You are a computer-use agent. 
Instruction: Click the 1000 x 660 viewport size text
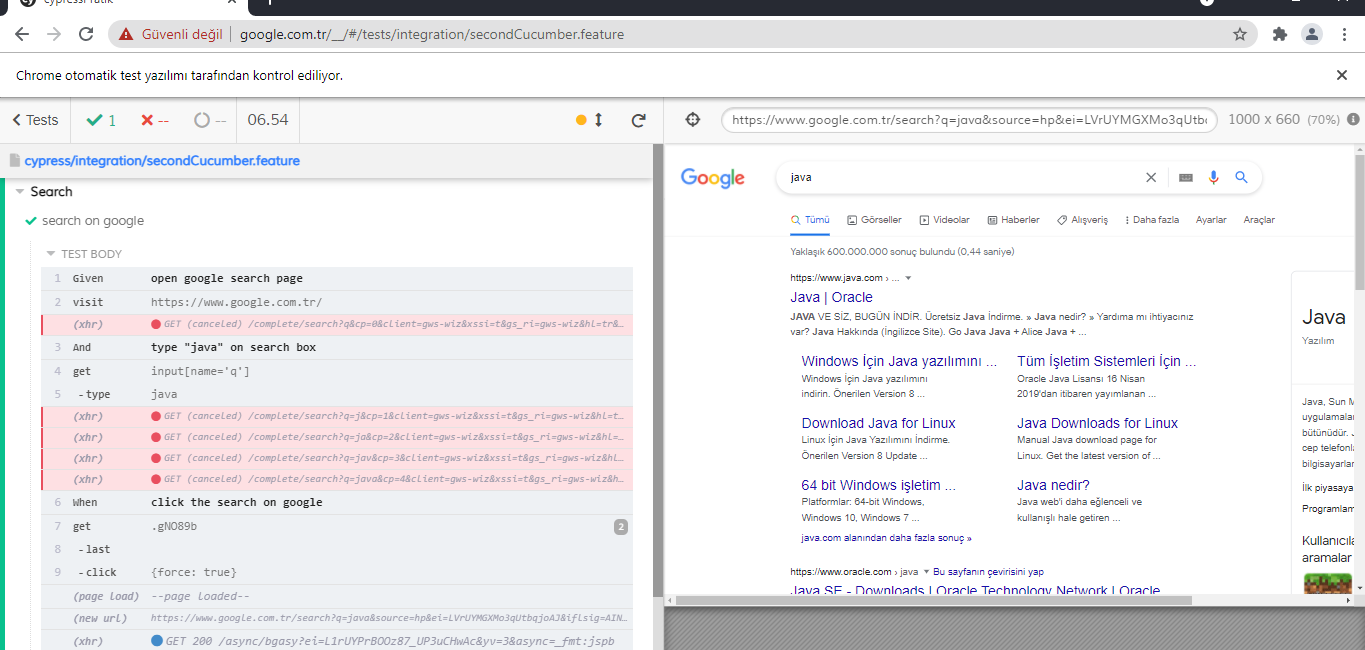(x=1263, y=120)
